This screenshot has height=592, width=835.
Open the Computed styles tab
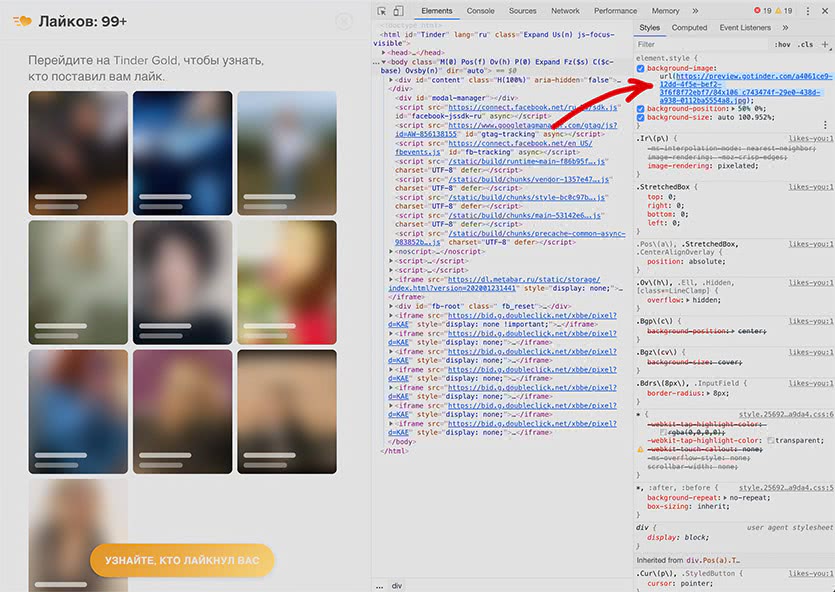tap(689, 28)
